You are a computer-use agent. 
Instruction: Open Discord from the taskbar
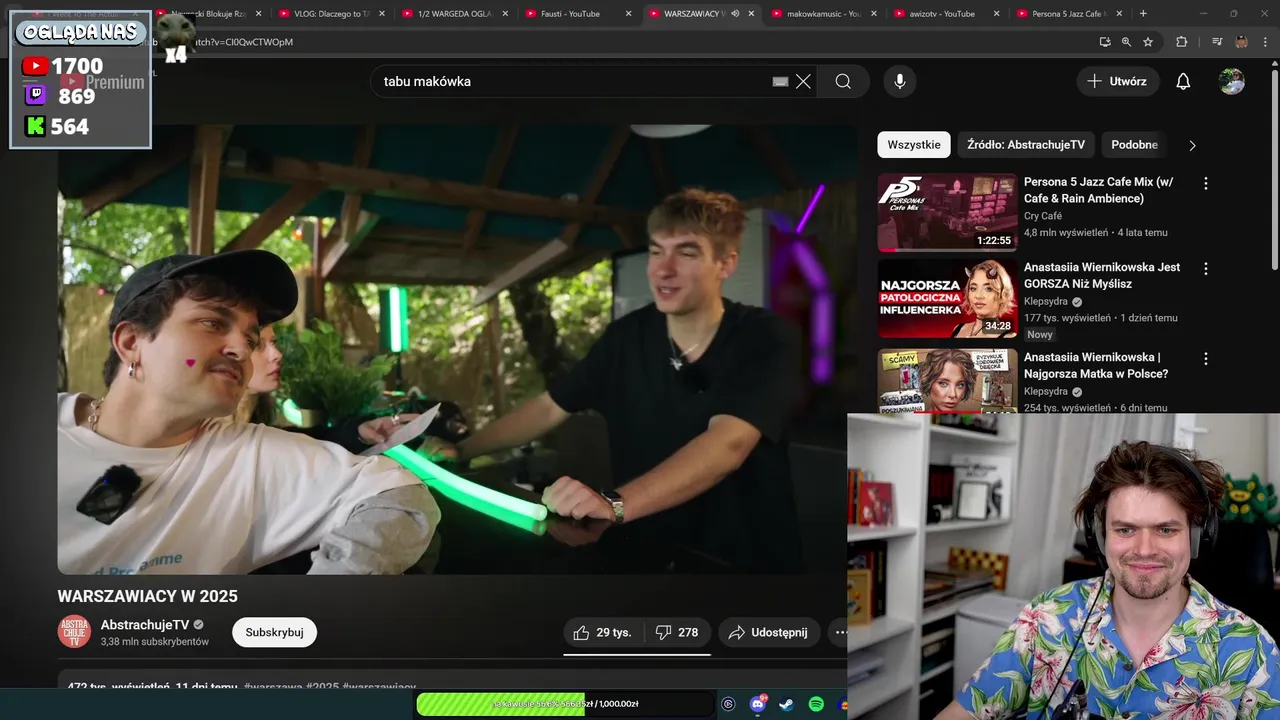758,704
